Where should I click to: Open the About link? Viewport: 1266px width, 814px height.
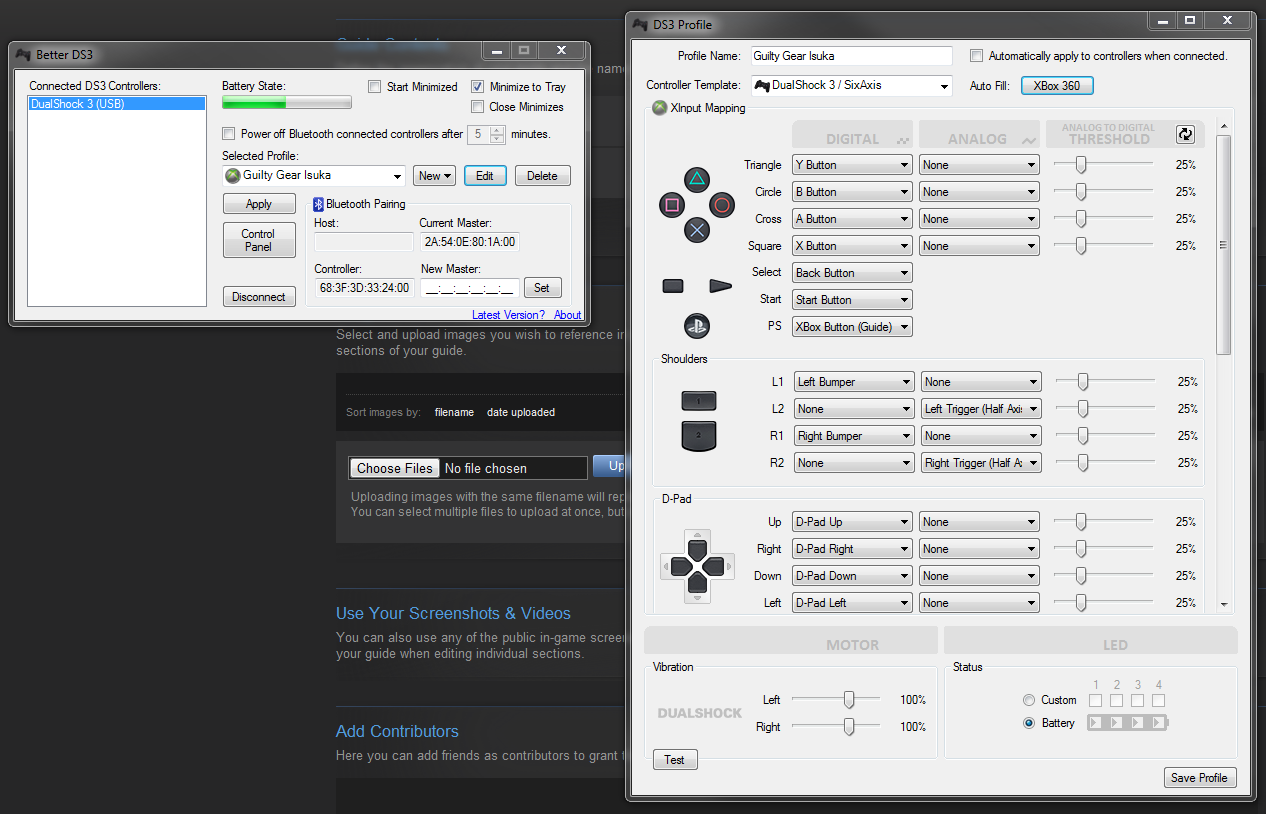[568, 315]
